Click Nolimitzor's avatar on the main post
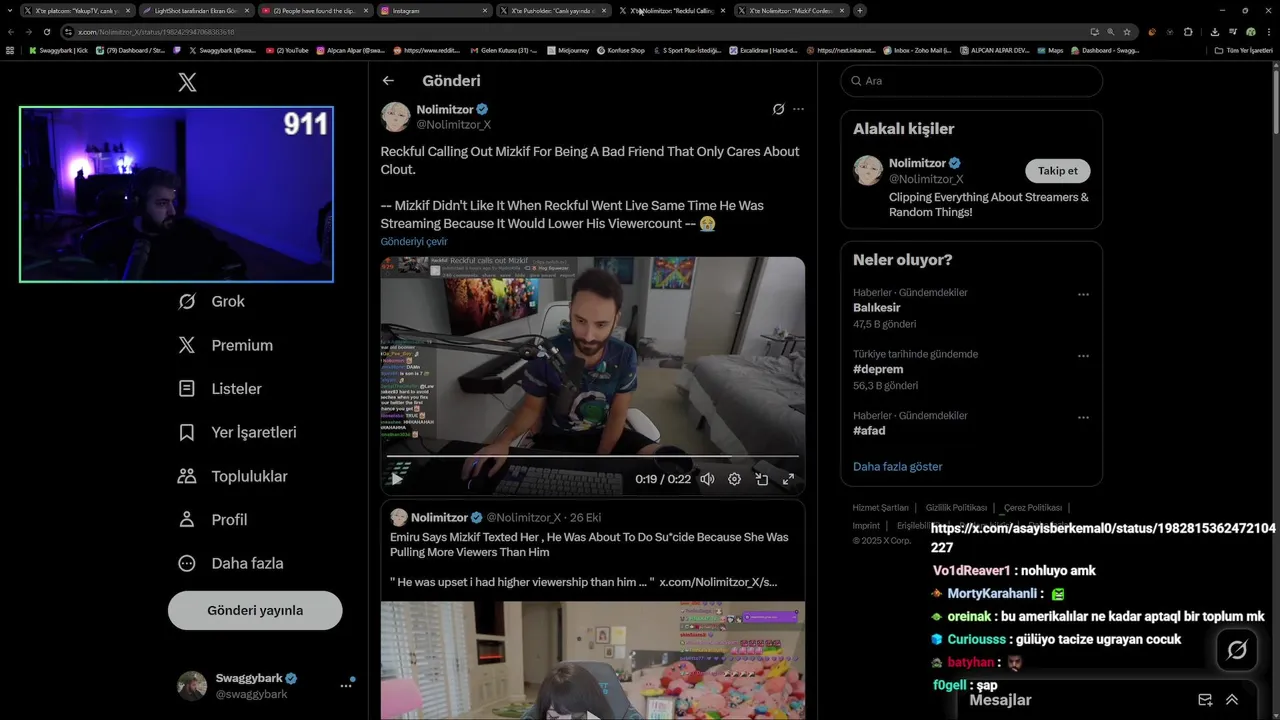The height and width of the screenshot is (720, 1280). point(395,116)
